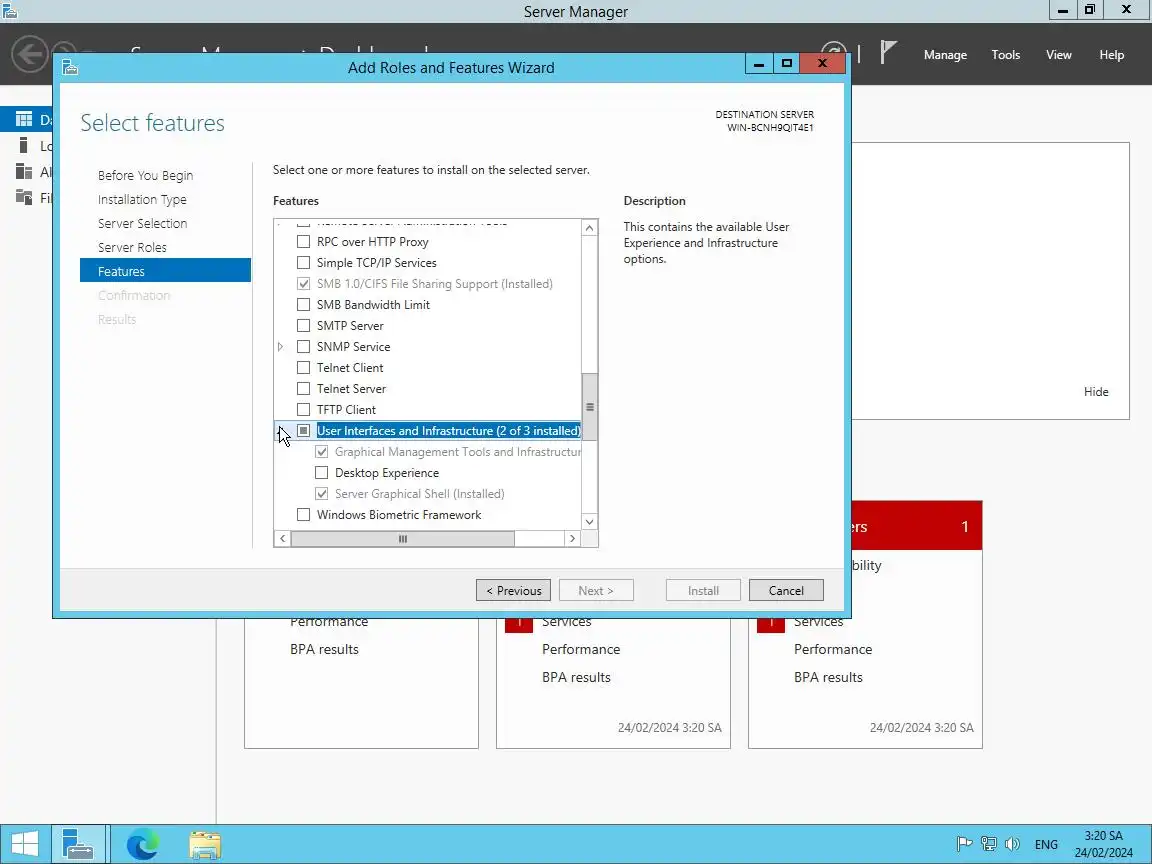Open the Help menu

click(x=1111, y=55)
